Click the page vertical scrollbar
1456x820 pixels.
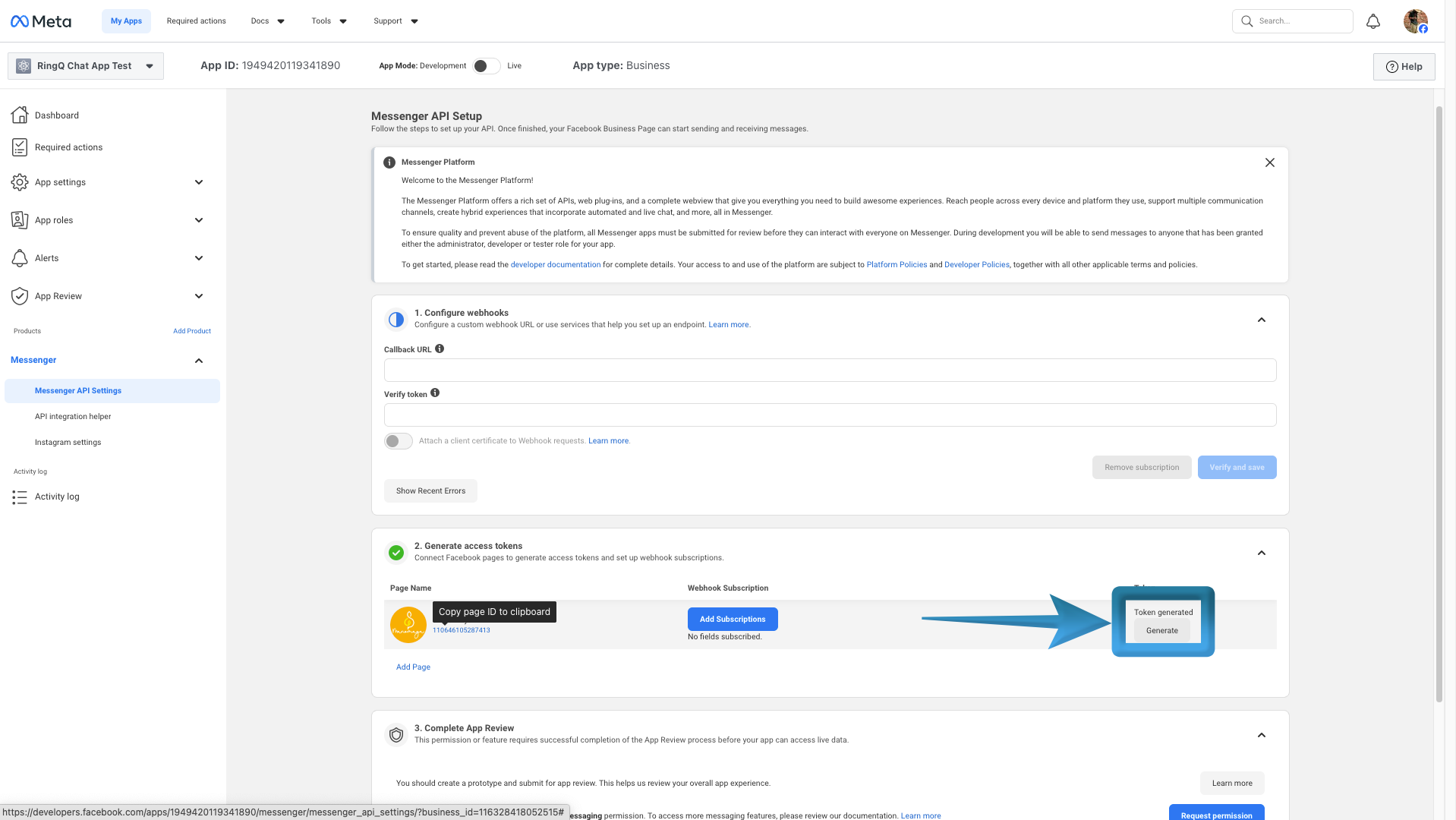coord(1439,404)
